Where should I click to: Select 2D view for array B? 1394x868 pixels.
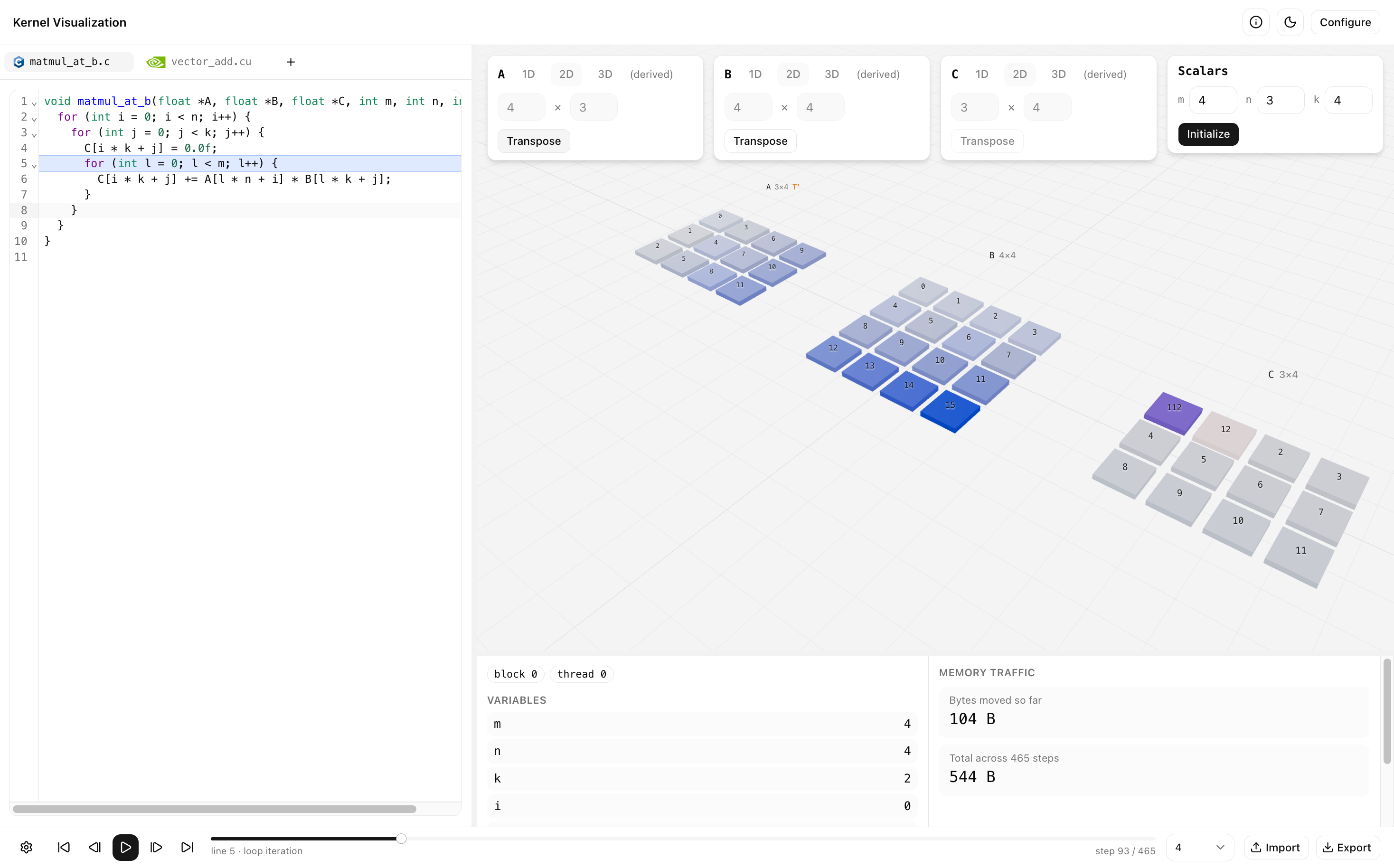tap(793, 74)
